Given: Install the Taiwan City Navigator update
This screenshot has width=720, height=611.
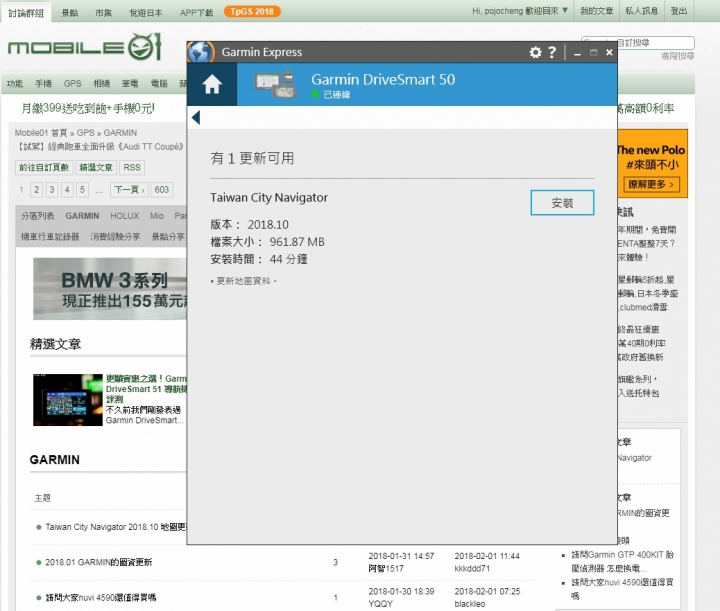Looking at the screenshot, I should [562, 202].
